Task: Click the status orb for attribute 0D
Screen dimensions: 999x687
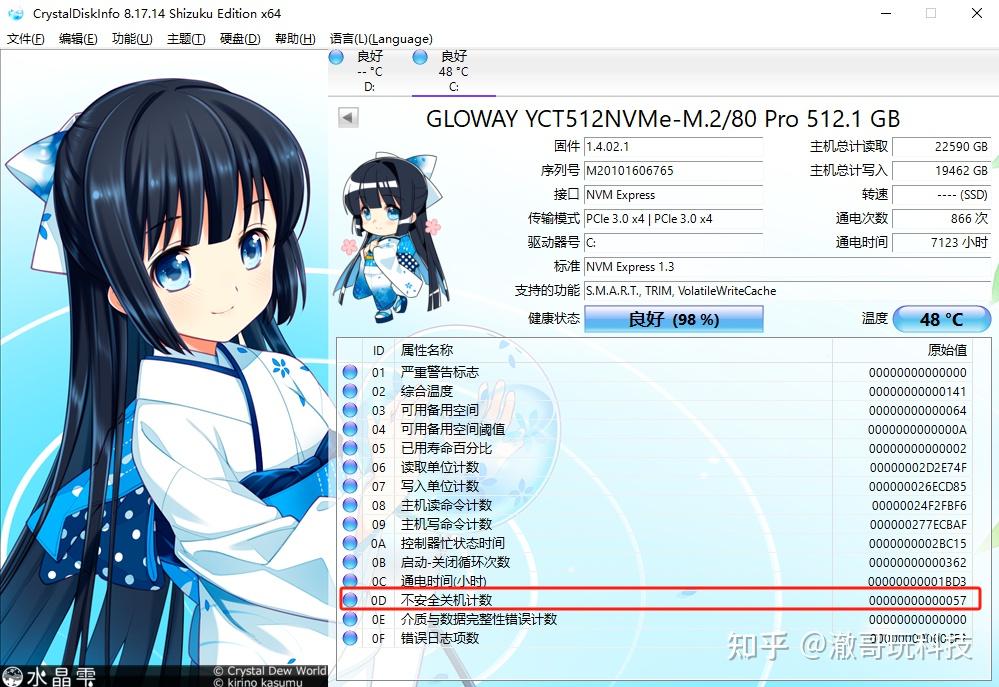Action: [350, 600]
